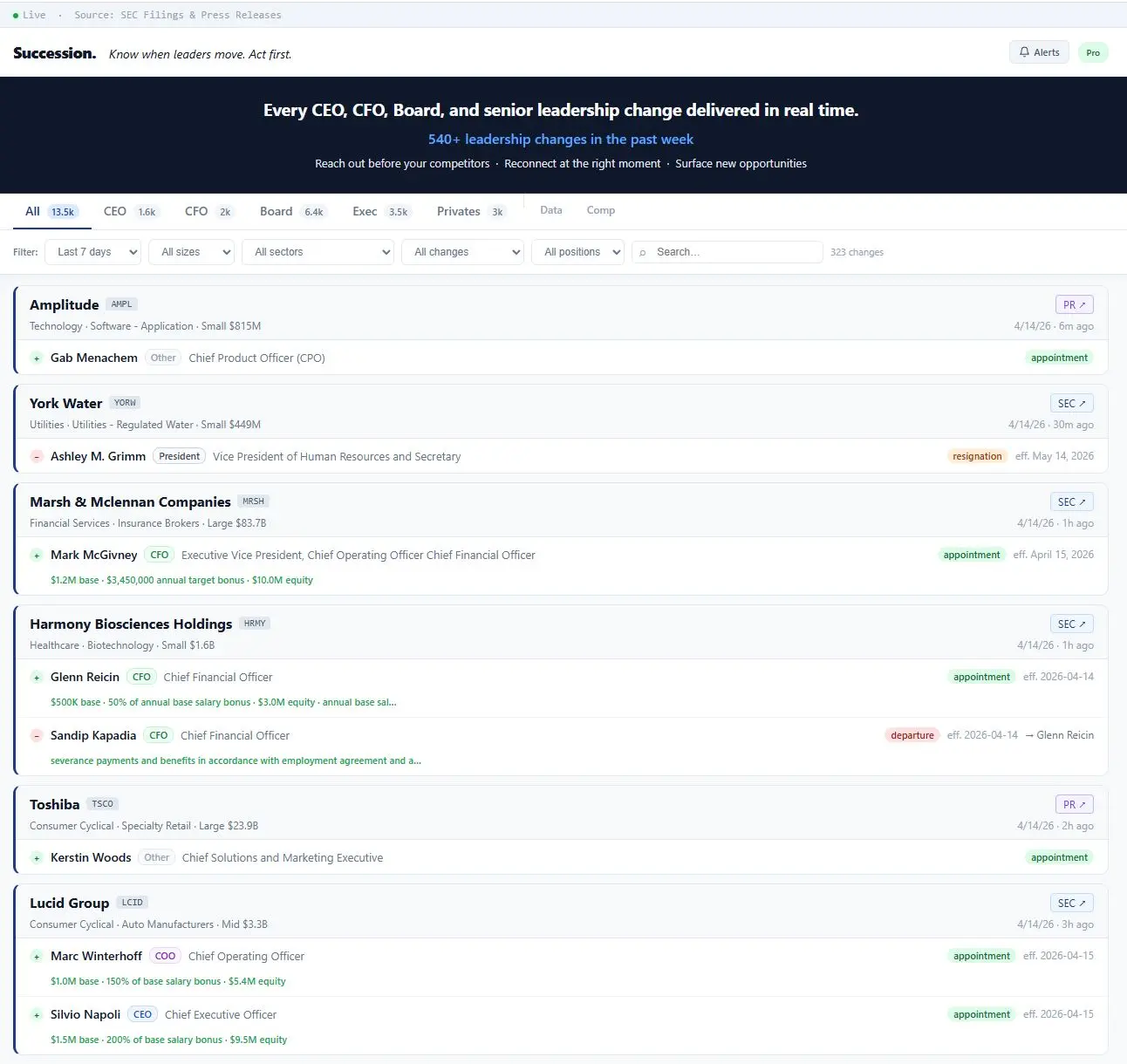Click the 540+ leadership changes headline
1127x1064 pixels.
point(561,139)
